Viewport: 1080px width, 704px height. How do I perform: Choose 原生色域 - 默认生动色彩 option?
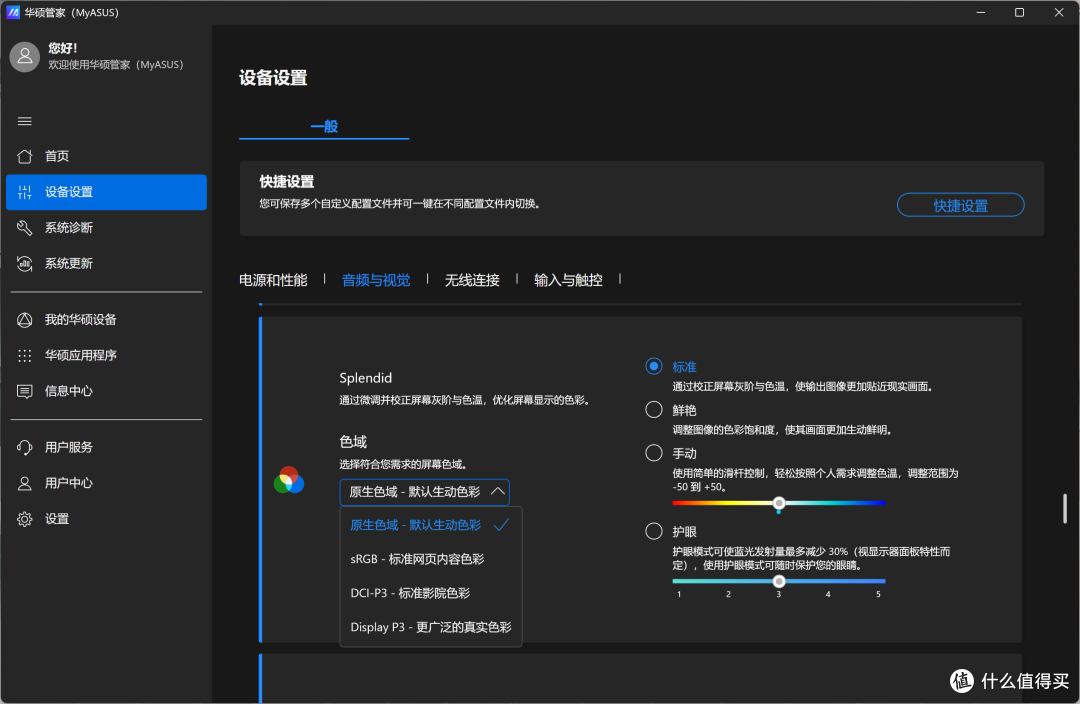pyautogui.click(x=430, y=525)
